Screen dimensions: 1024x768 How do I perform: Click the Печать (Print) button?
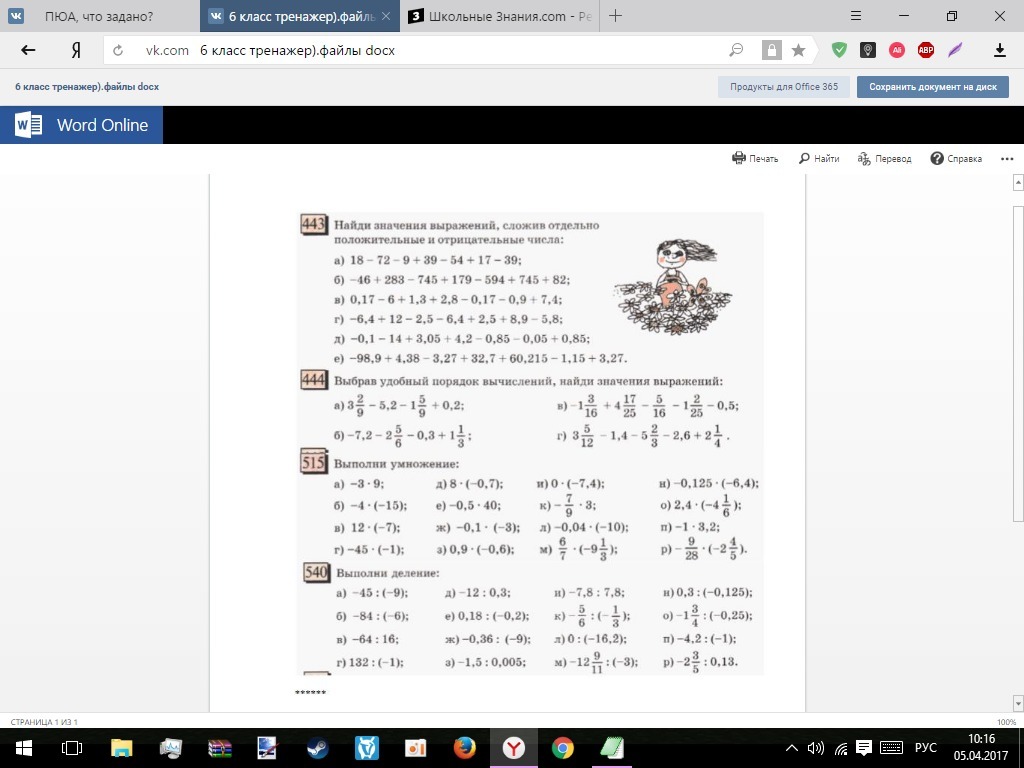click(755, 159)
